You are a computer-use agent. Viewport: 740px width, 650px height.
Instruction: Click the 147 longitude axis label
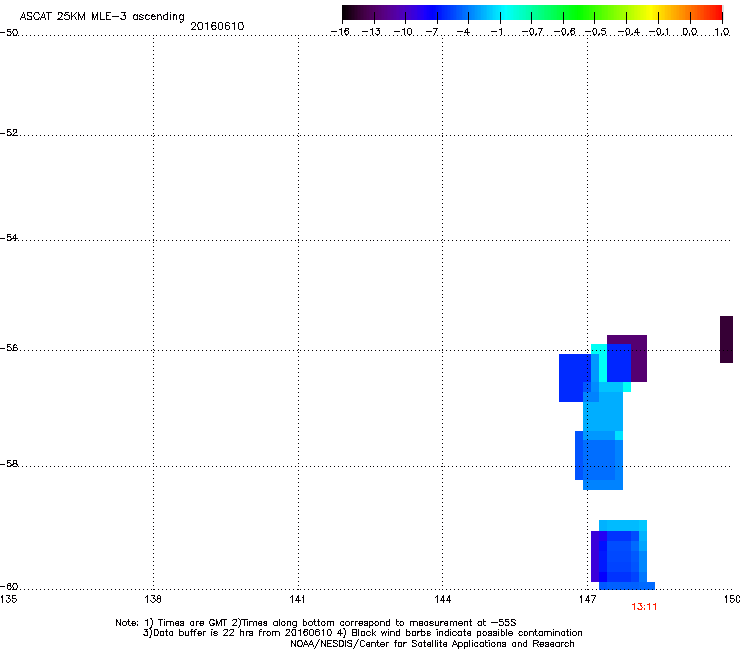587,599
